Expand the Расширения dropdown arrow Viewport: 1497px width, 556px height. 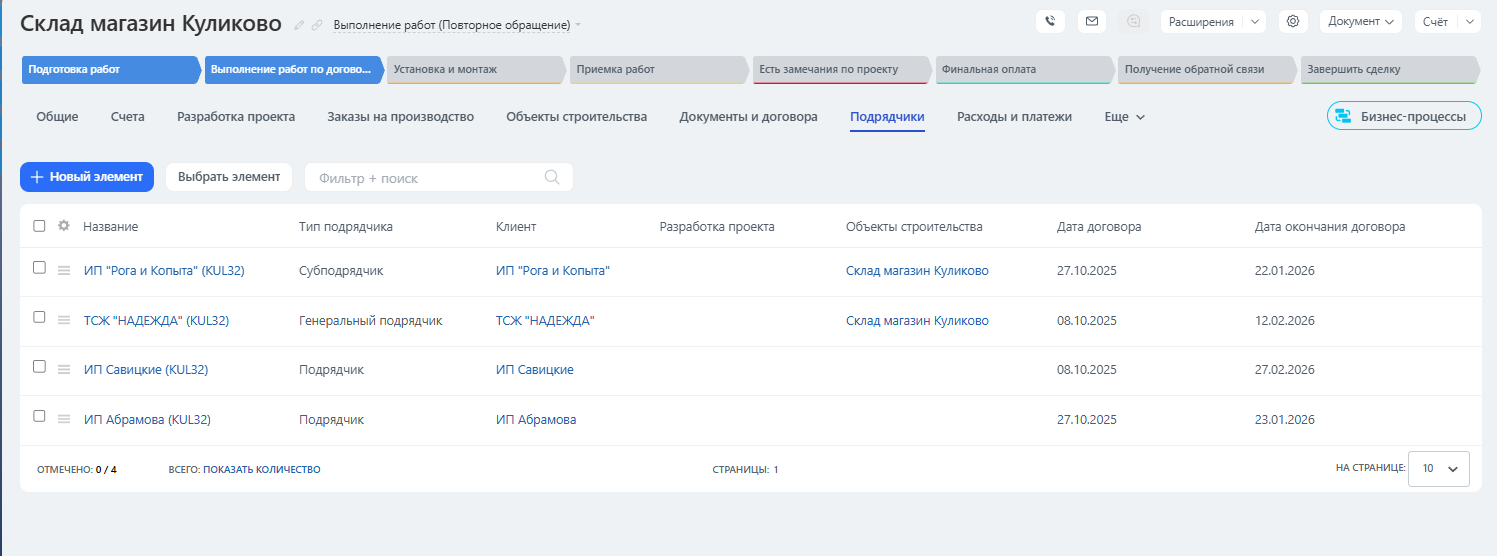pyautogui.click(x=1255, y=21)
